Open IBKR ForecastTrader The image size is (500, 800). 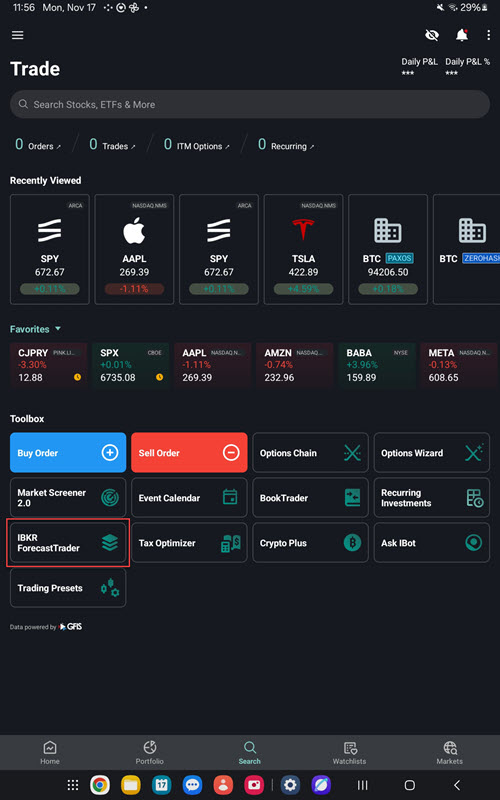[68, 543]
